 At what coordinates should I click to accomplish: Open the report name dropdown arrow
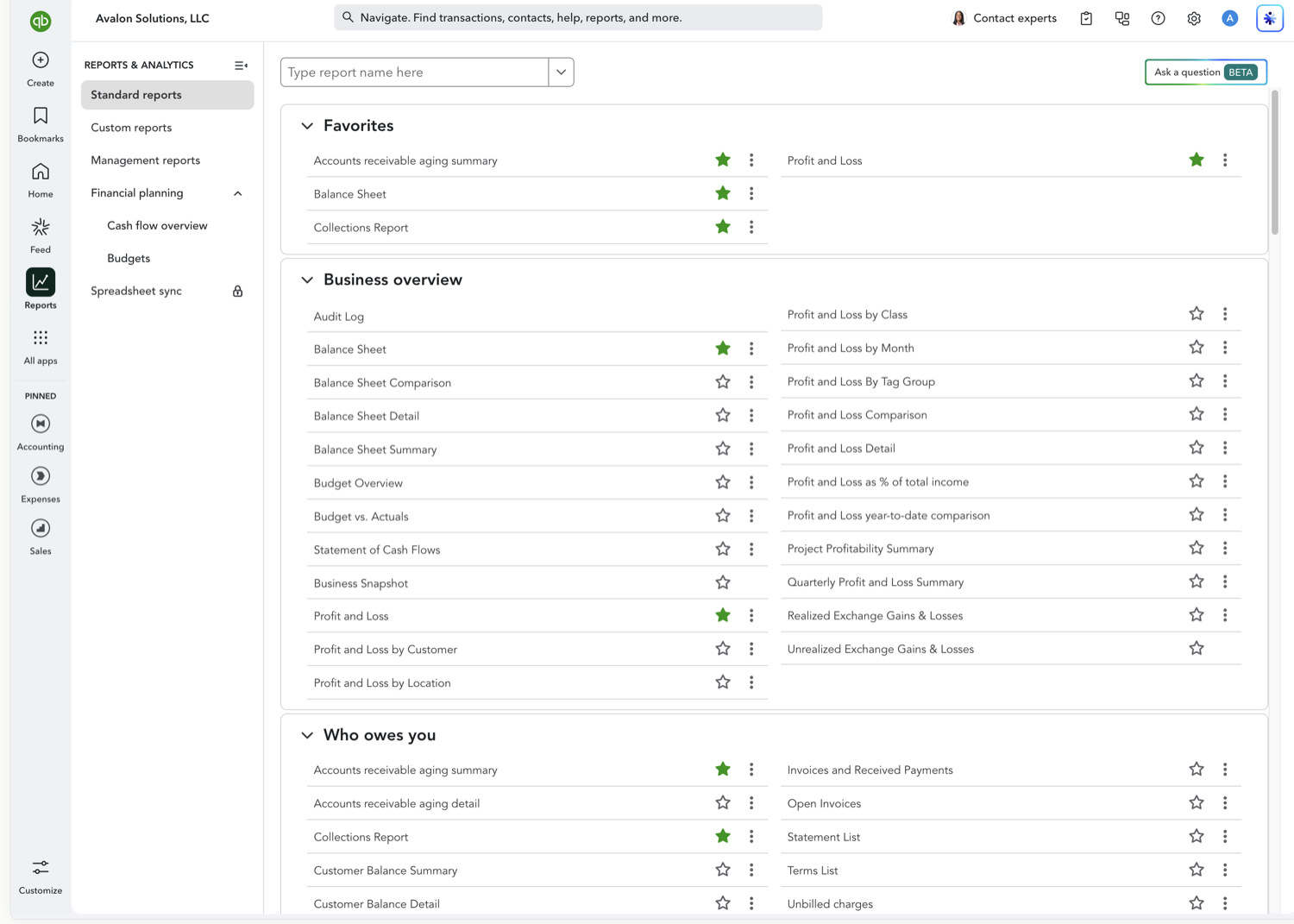pyautogui.click(x=561, y=72)
